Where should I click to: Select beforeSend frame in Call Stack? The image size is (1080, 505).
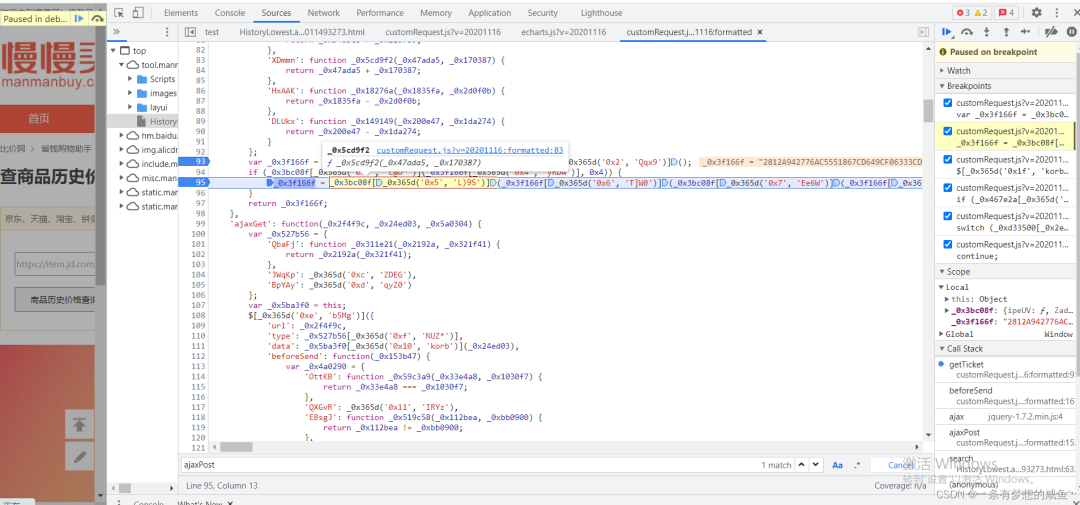point(970,390)
